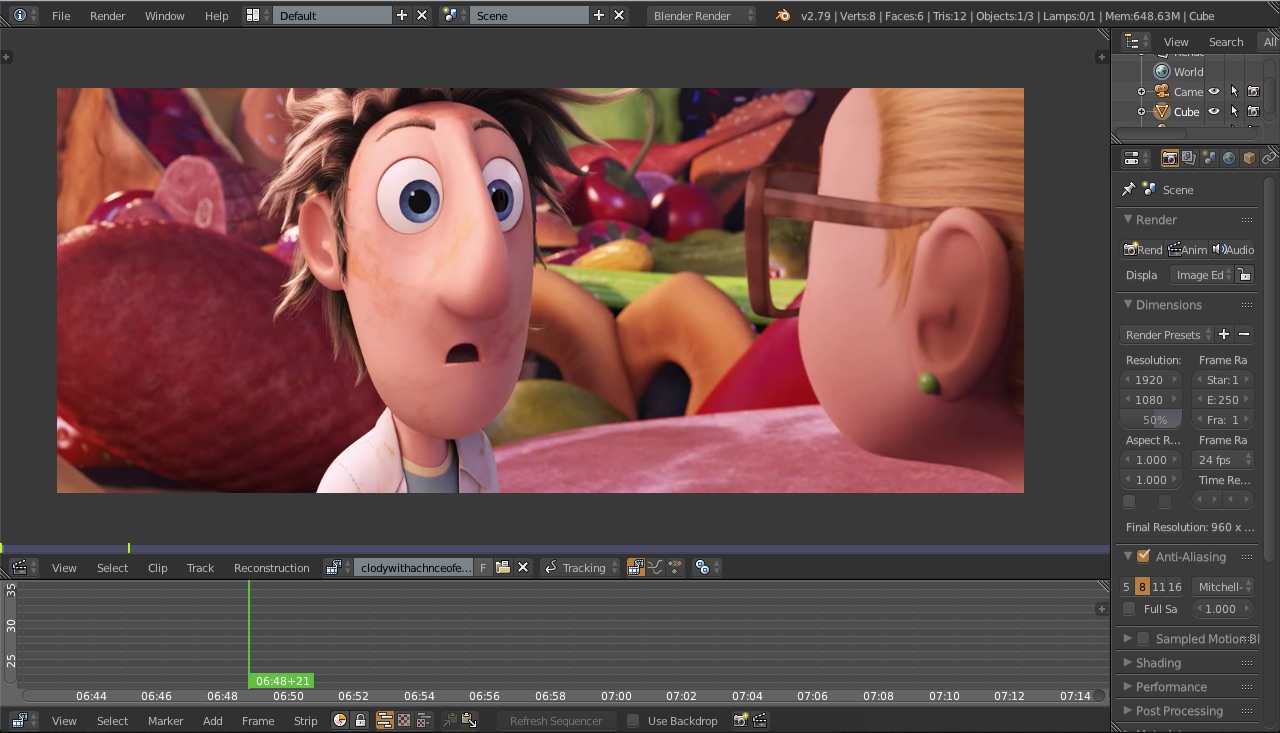Toggle Cube renderability camera icon
1280x733 pixels.
coord(1253,111)
